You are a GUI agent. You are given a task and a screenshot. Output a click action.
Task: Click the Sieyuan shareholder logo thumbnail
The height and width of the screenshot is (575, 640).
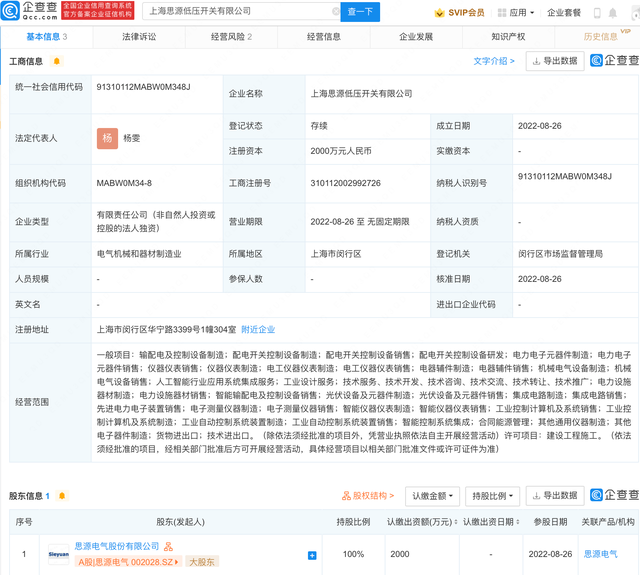click(x=59, y=554)
